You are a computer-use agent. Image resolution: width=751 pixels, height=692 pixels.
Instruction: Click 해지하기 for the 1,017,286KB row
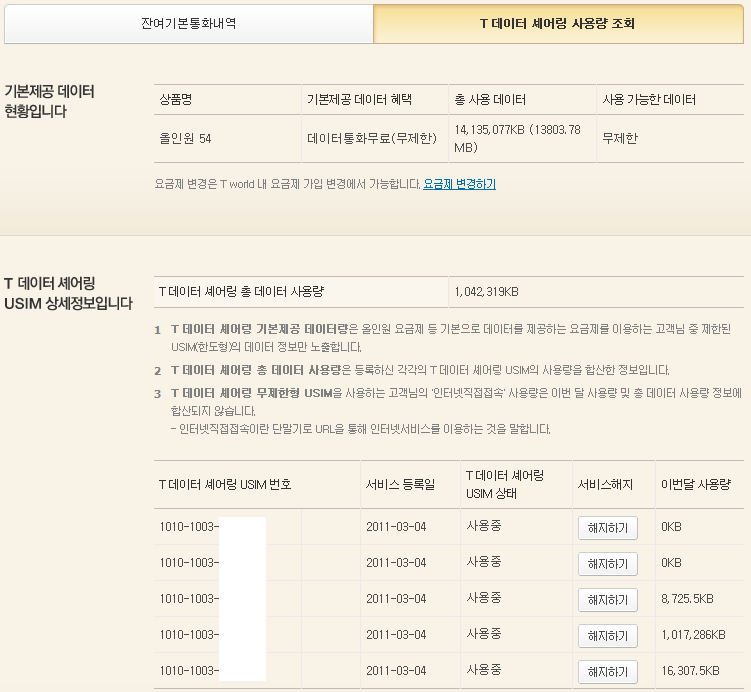coord(607,635)
